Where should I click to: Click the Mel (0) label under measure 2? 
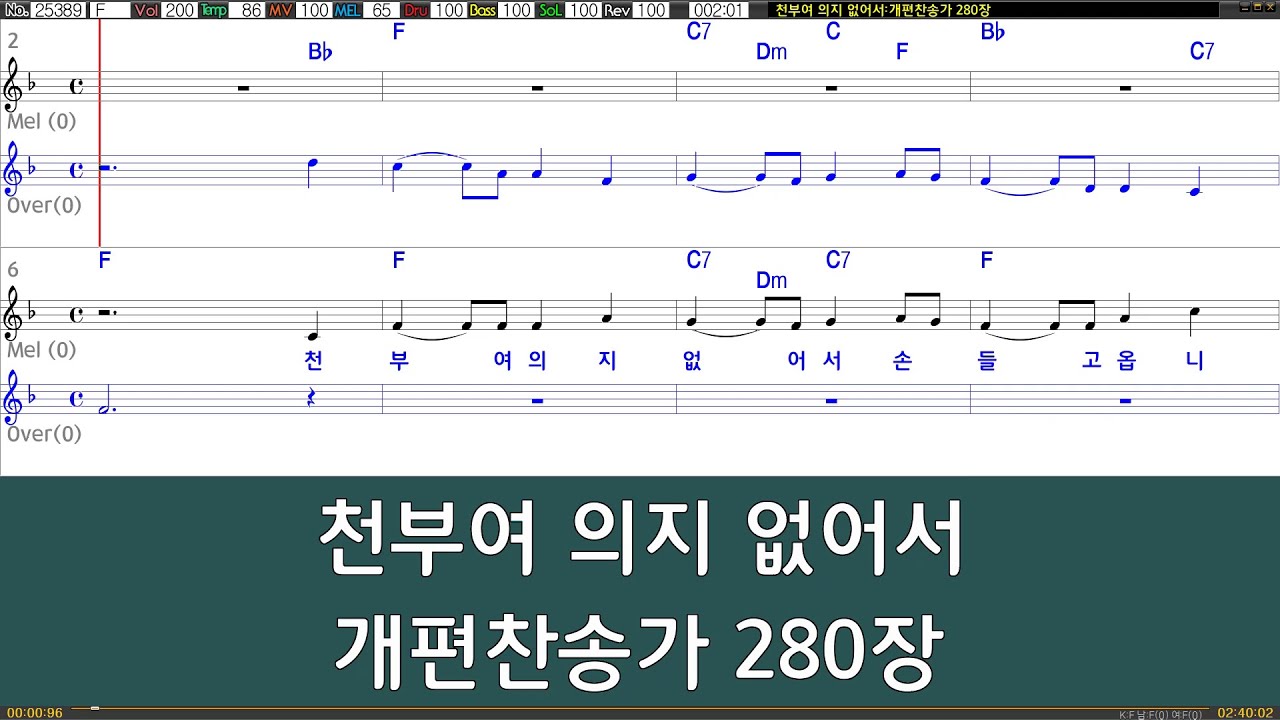point(42,122)
